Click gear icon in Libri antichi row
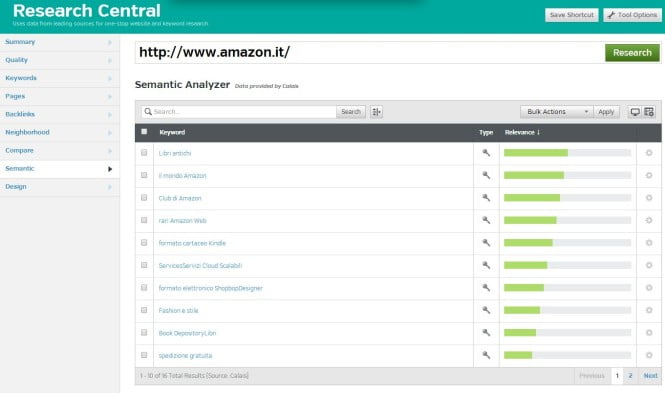 click(649, 153)
